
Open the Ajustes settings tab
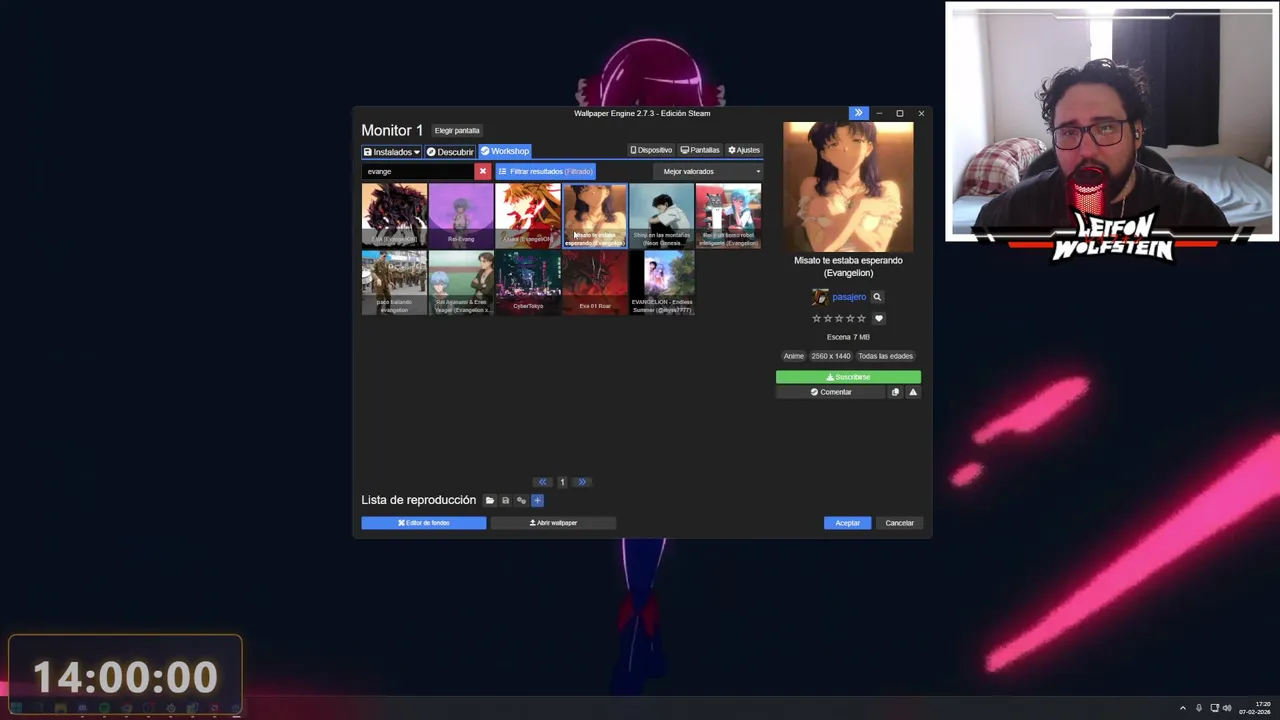(x=744, y=150)
